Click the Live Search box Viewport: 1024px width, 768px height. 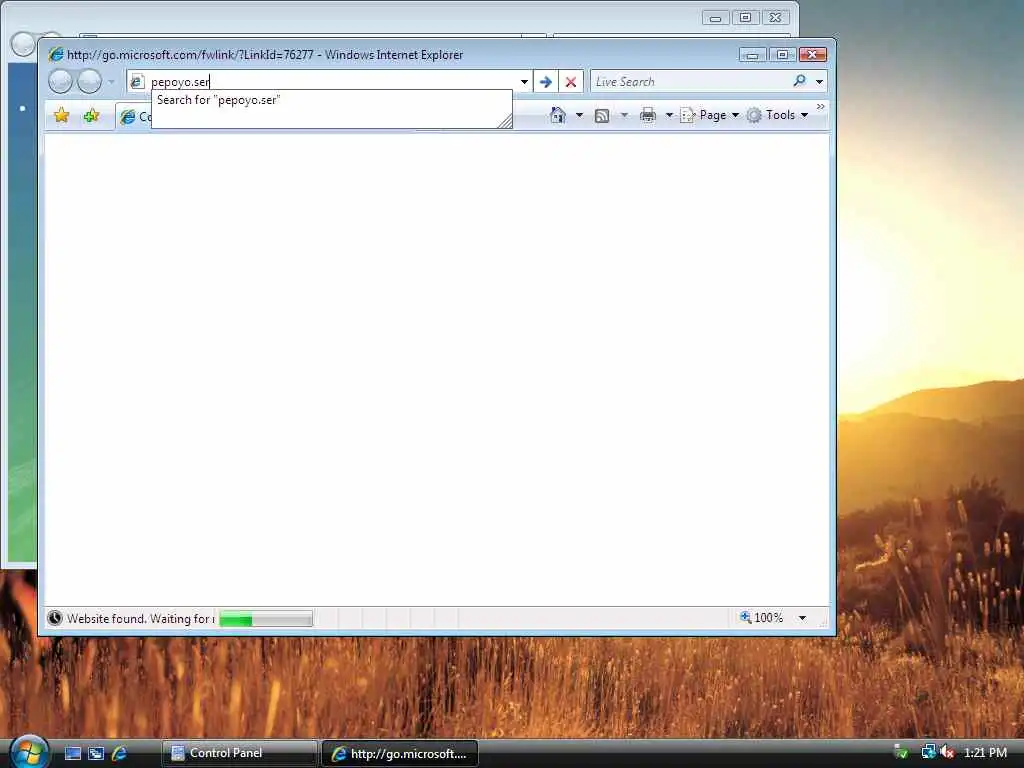tap(690, 82)
